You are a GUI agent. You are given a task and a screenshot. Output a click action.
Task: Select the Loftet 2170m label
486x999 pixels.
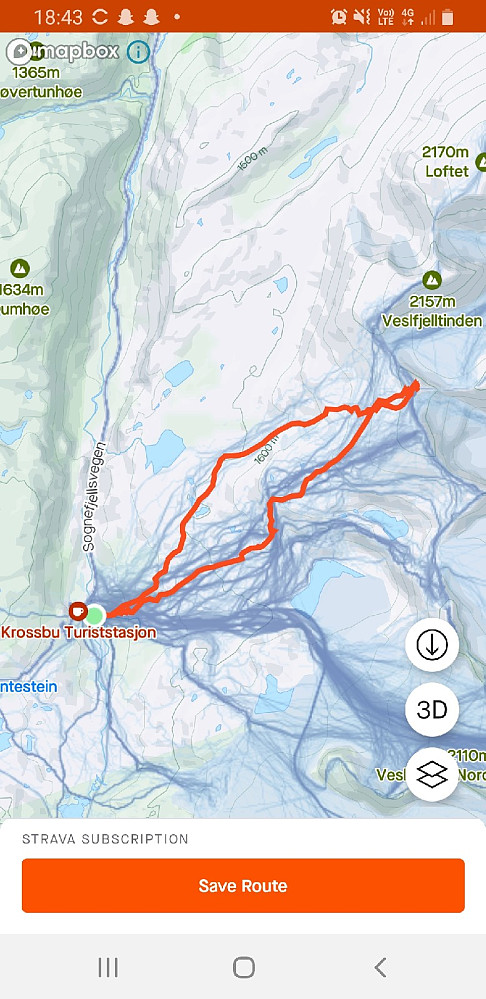click(x=446, y=161)
